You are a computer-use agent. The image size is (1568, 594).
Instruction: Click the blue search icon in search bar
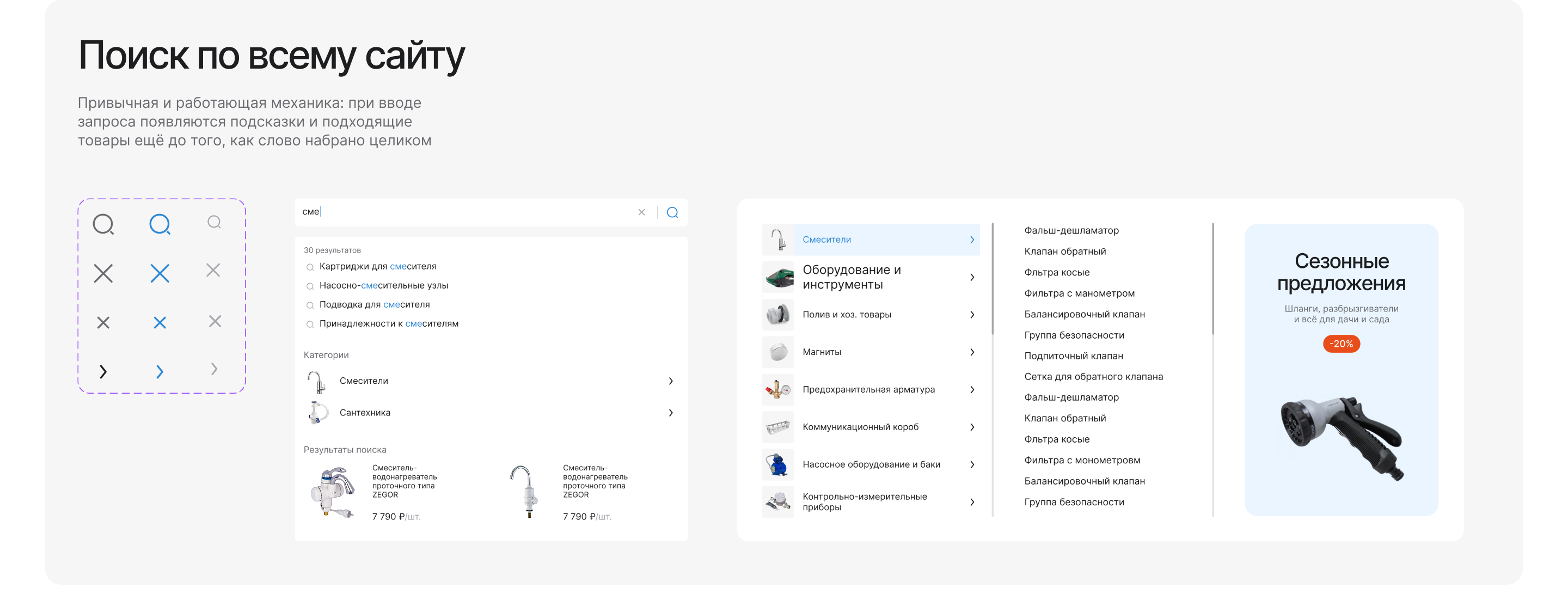[672, 212]
